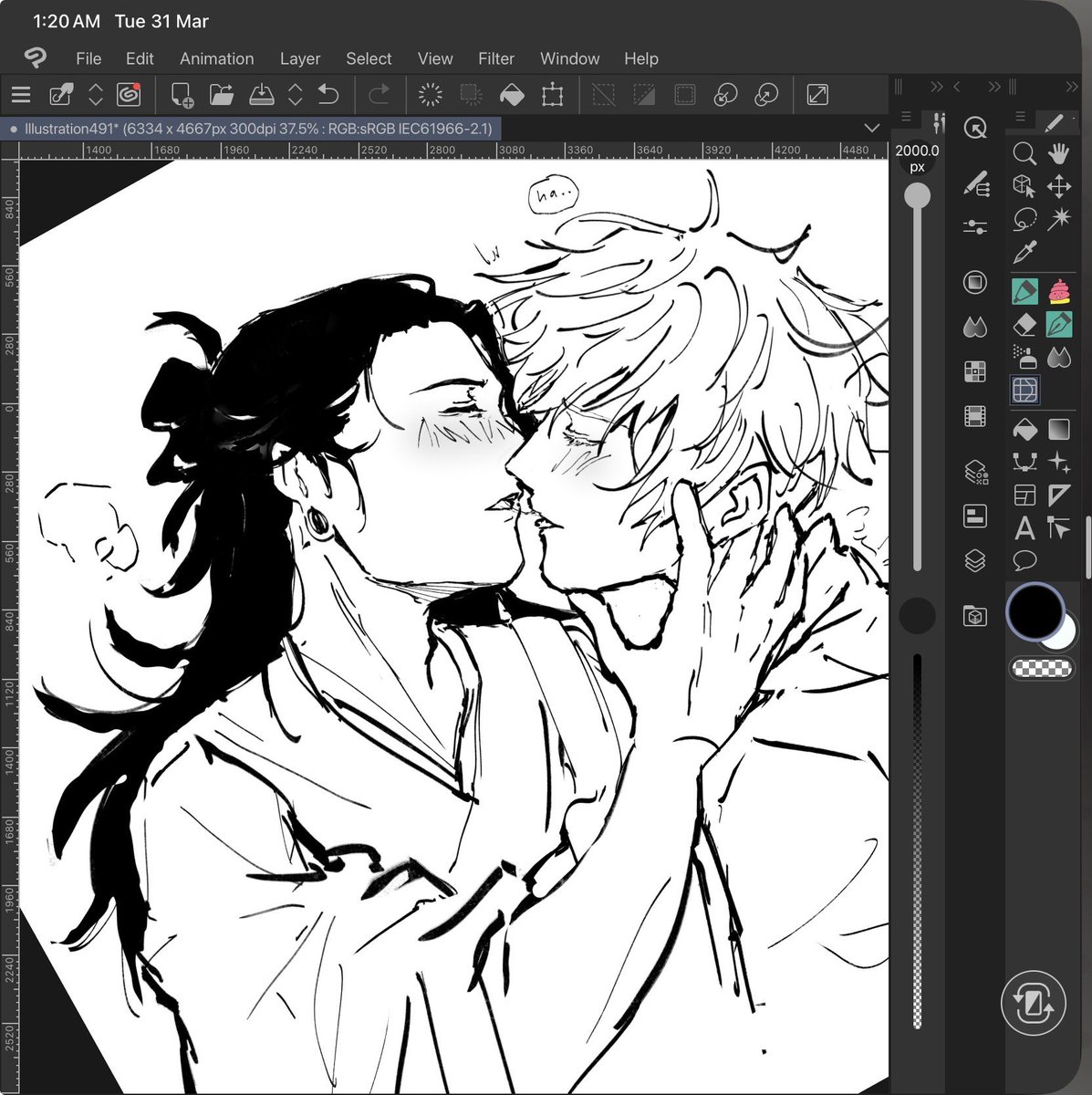Open the File menu

click(88, 58)
